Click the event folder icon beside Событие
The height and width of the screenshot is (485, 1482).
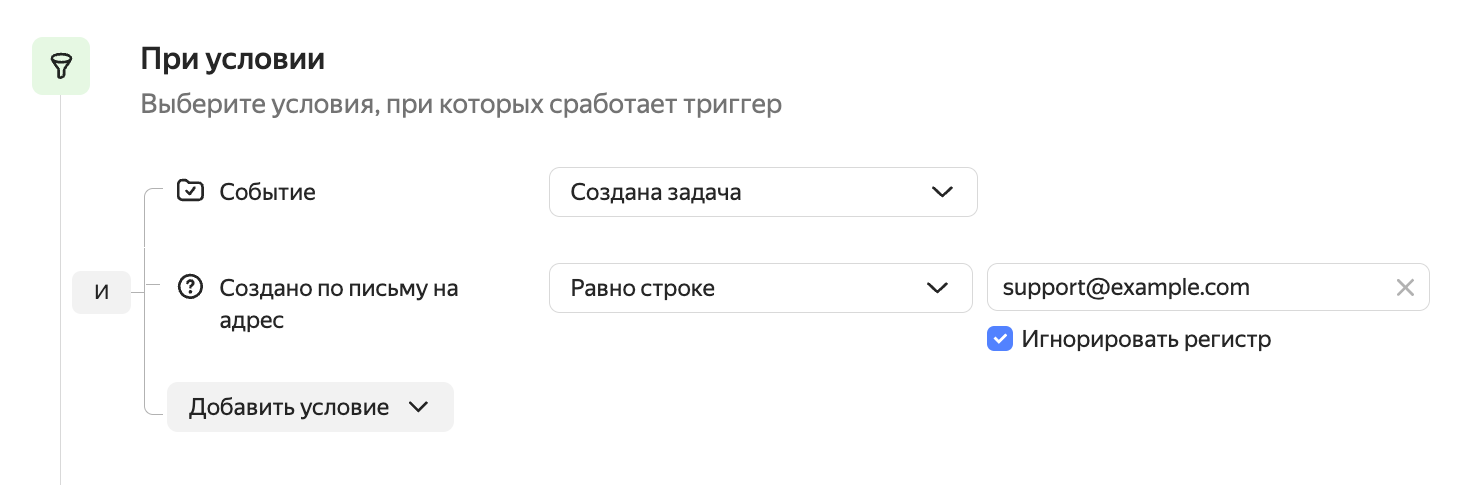189,191
